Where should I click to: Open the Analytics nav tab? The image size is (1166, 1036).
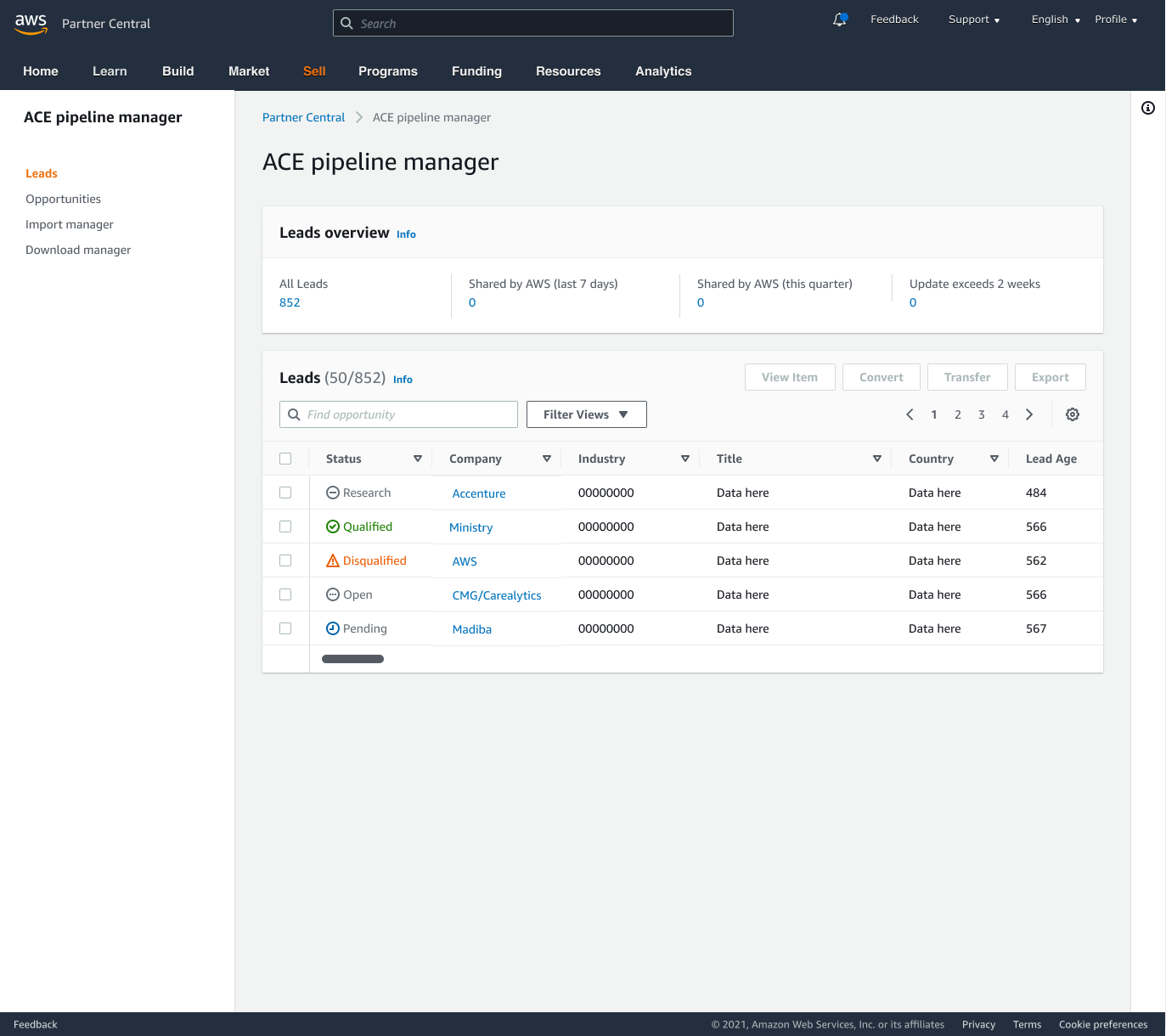click(663, 71)
